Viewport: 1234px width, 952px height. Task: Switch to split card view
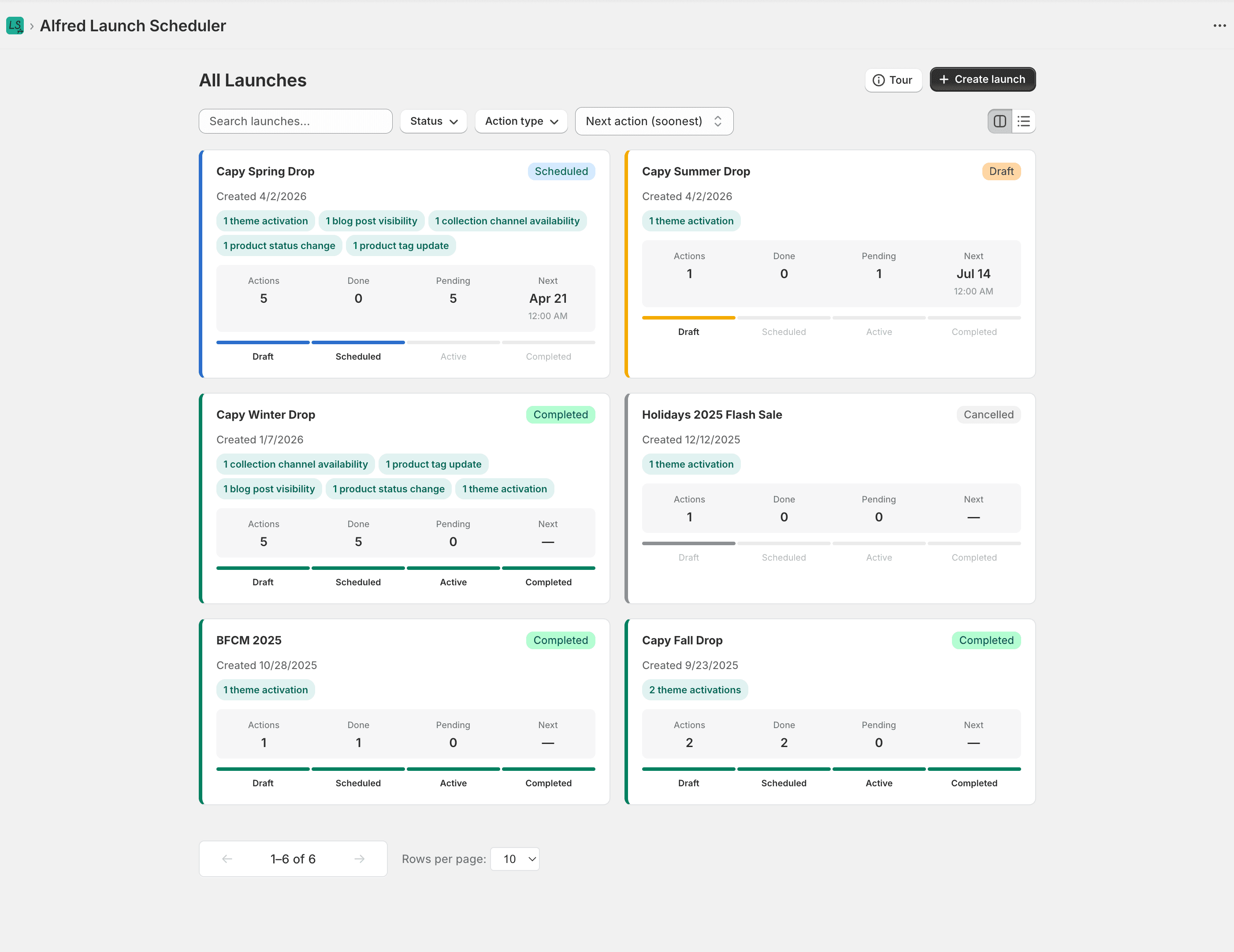click(x=1000, y=121)
